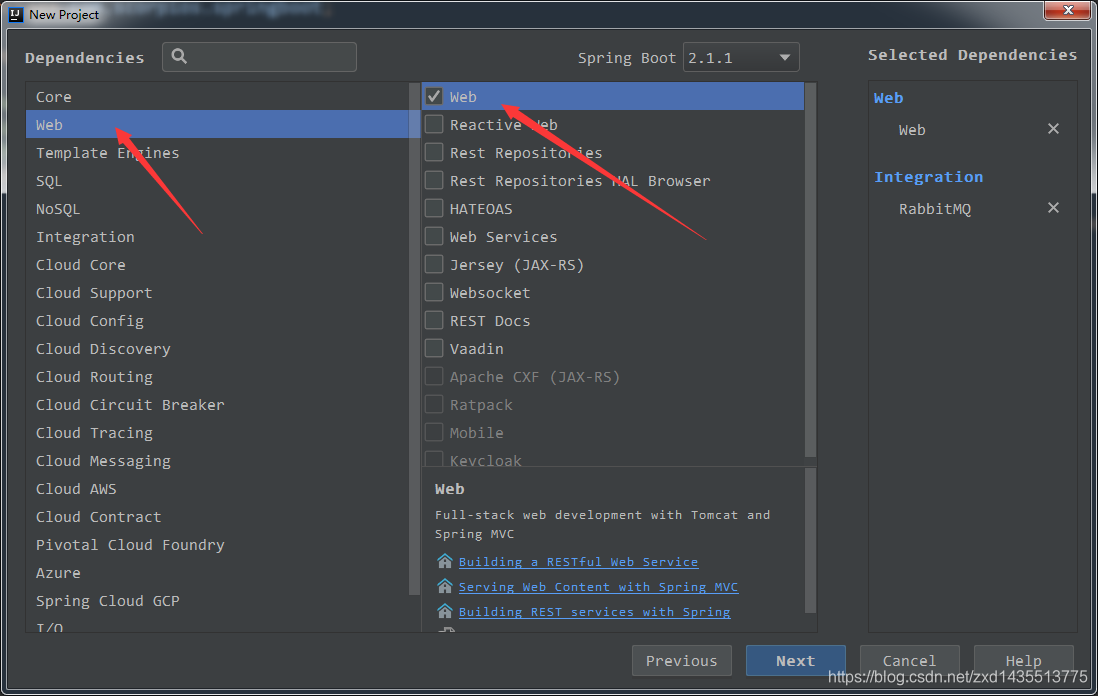Tick Rest Repositories HAL Browser checkbox
Image resolution: width=1098 pixels, height=696 pixels.
pos(434,181)
